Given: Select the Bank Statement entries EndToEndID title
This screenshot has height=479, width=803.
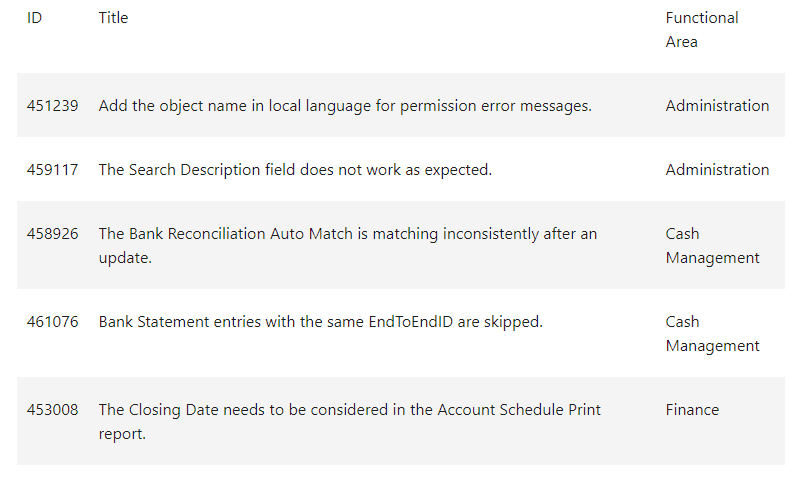Looking at the screenshot, I should (x=321, y=322).
